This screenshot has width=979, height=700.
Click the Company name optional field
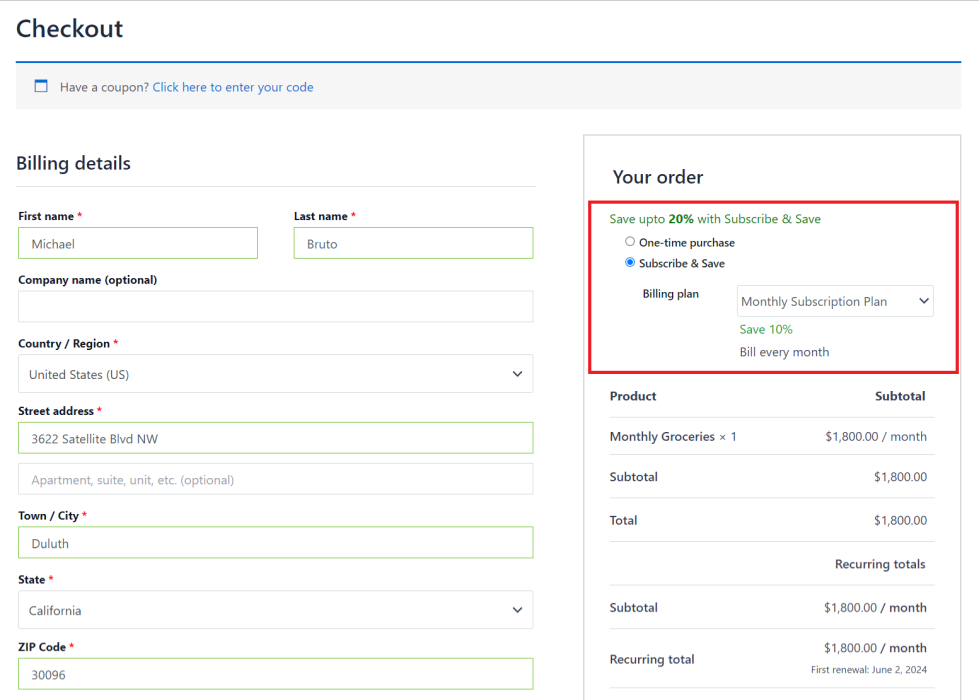(275, 307)
